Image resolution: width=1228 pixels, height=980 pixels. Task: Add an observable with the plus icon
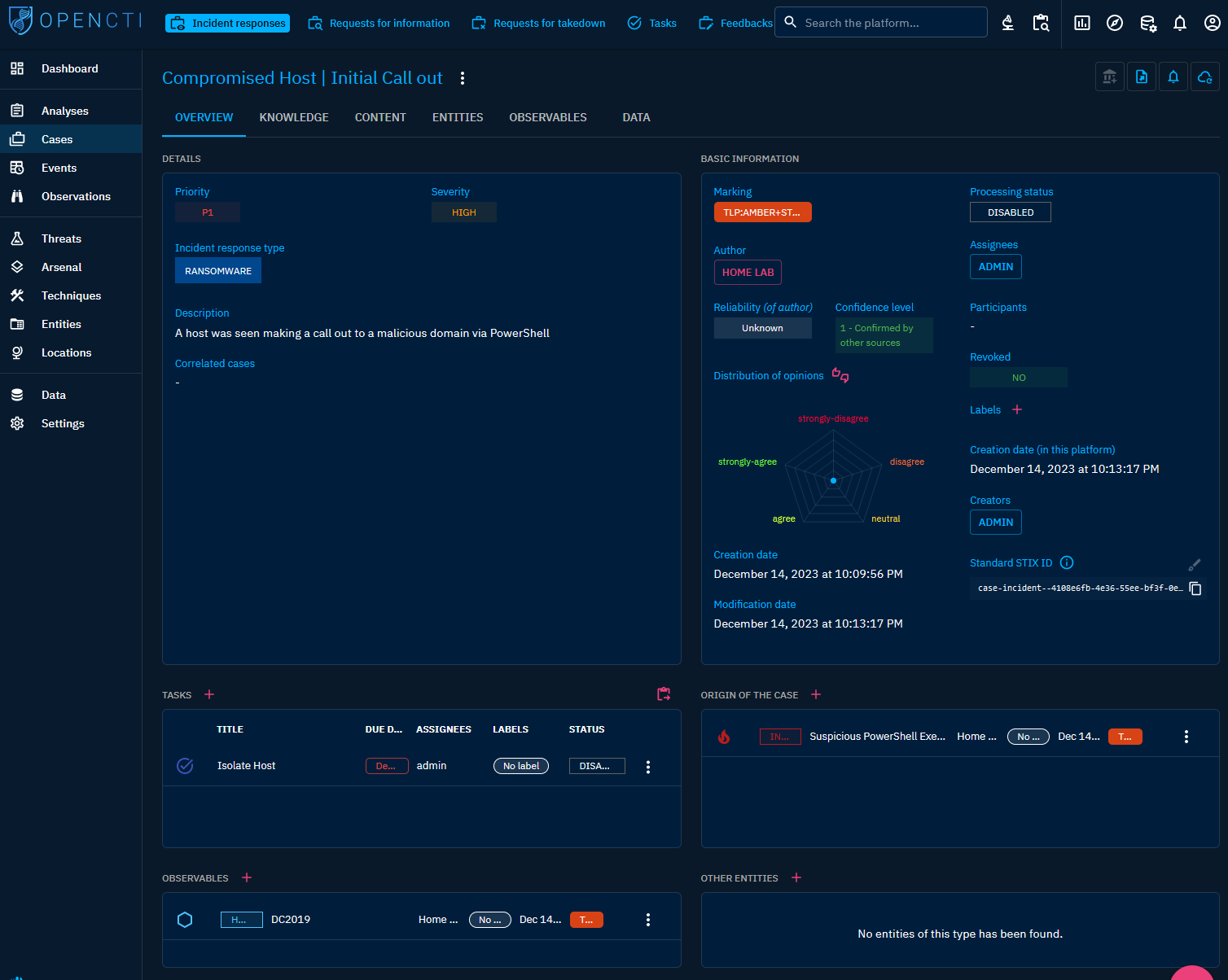(x=247, y=877)
